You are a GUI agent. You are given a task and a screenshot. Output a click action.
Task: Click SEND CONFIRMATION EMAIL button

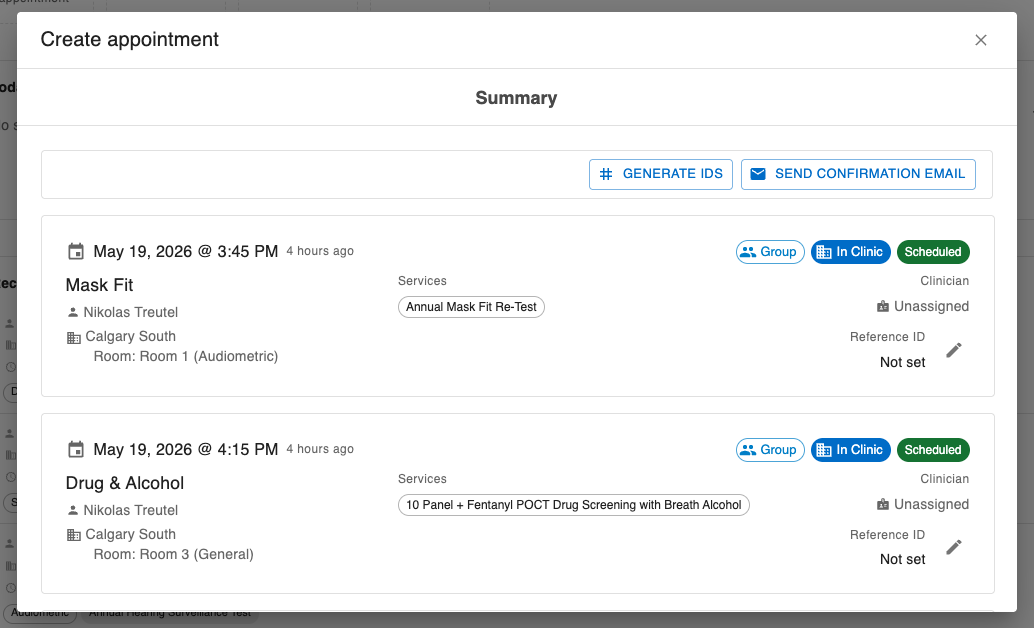coord(858,174)
